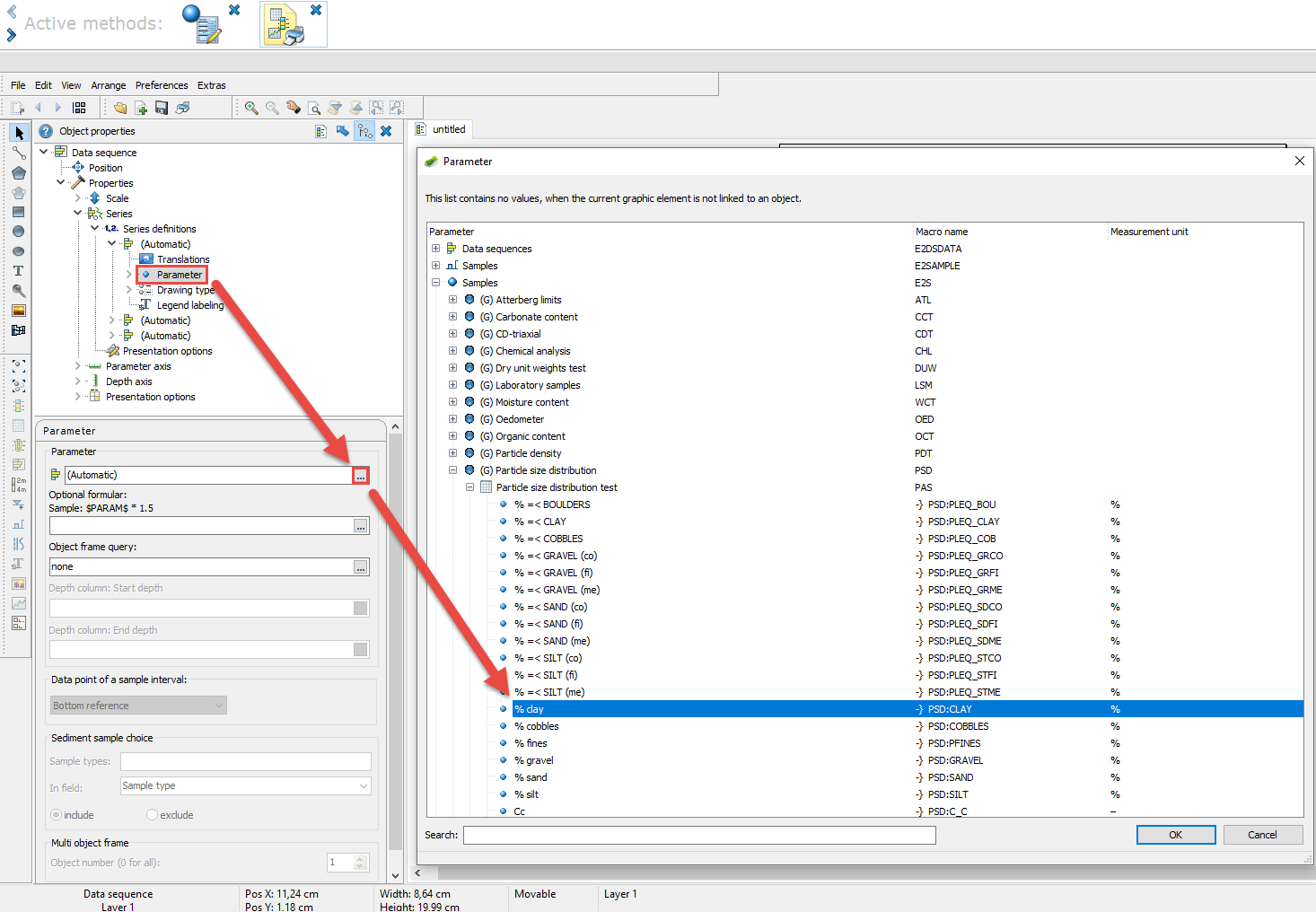The height and width of the screenshot is (912, 1316).
Task: Click the Object frame query field showing none
Action: 201,567
